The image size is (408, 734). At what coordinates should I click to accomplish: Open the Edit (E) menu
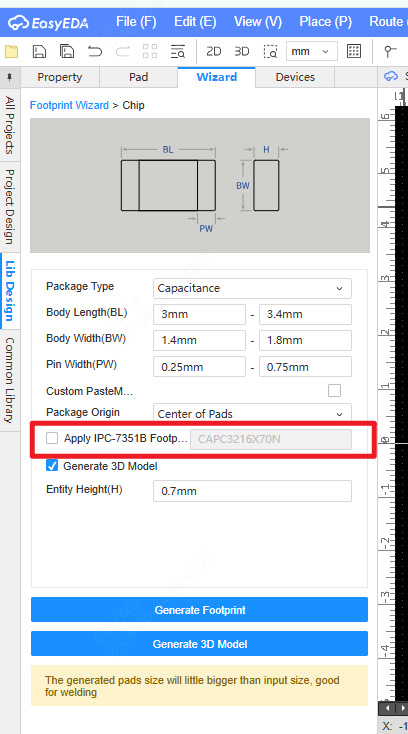pos(195,22)
